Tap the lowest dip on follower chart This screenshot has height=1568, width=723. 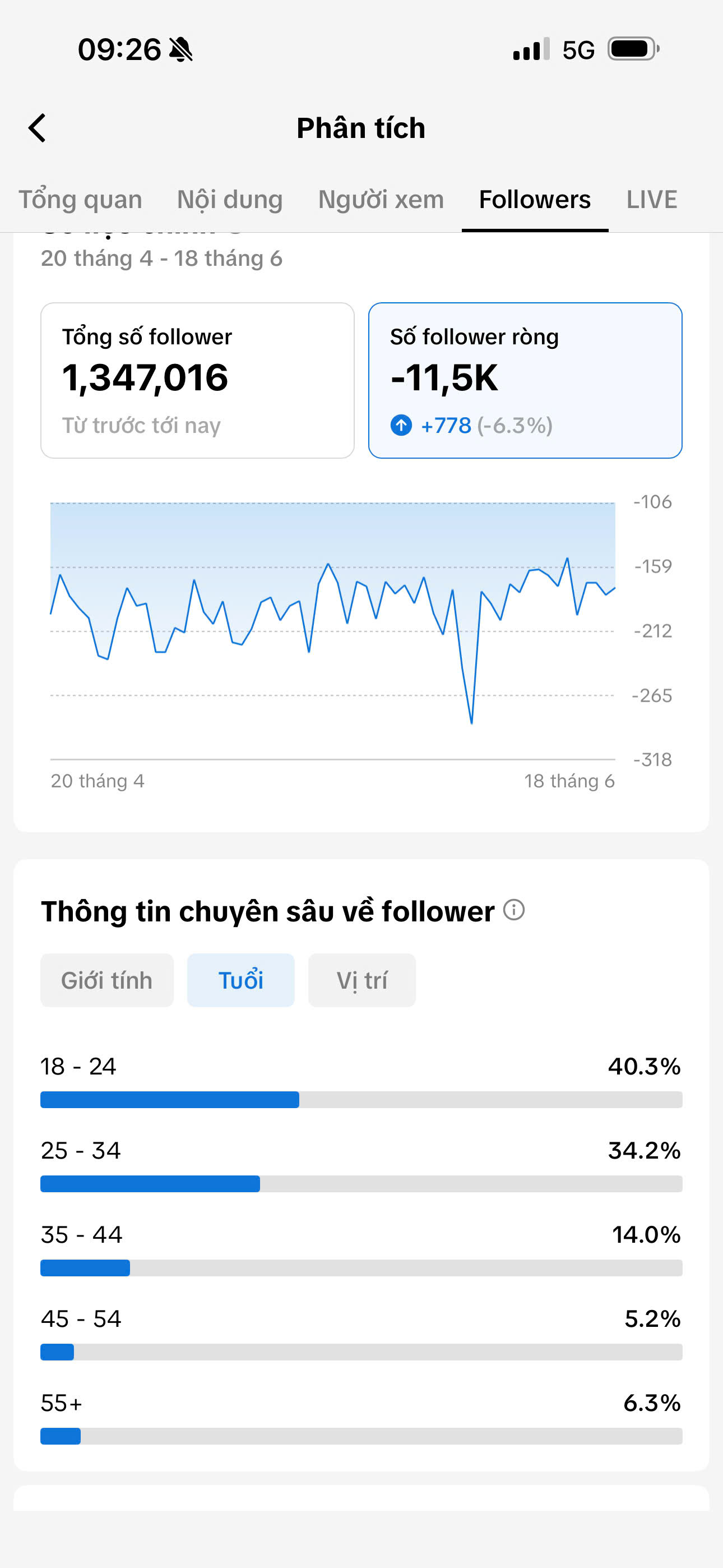[472, 722]
